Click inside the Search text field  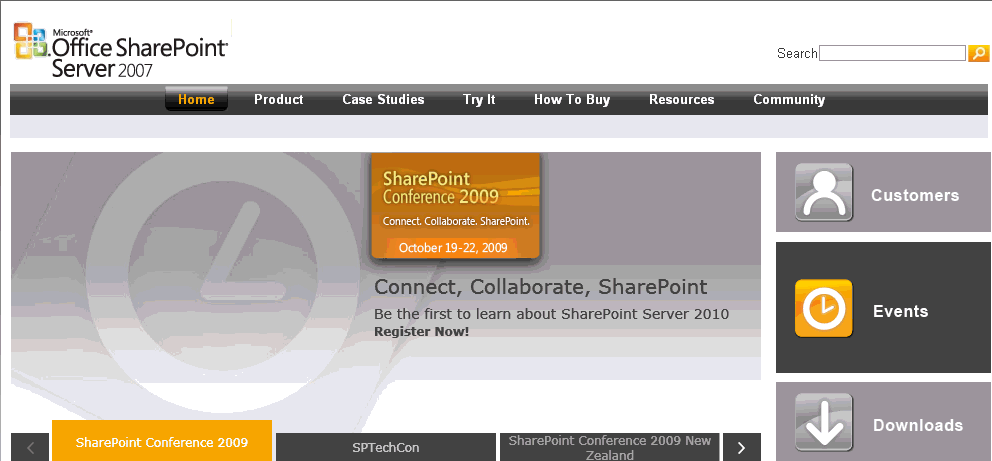click(x=892, y=53)
